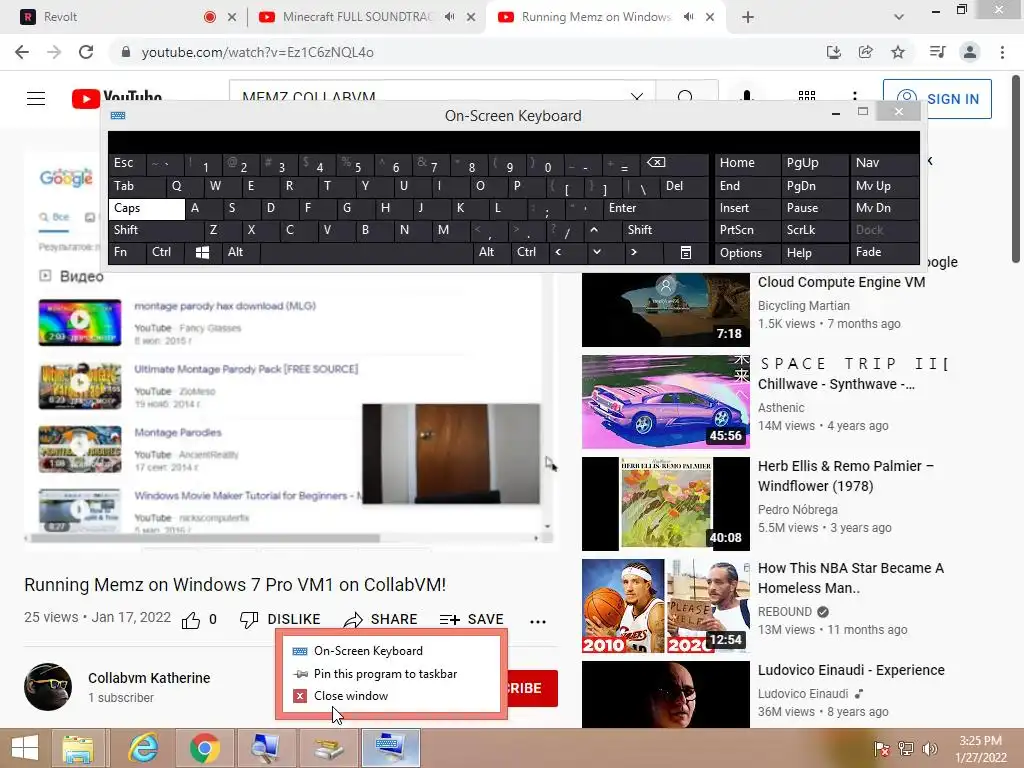This screenshot has height=768, width=1024.
Task: Reload the YouTube page
Action: click(x=86, y=52)
